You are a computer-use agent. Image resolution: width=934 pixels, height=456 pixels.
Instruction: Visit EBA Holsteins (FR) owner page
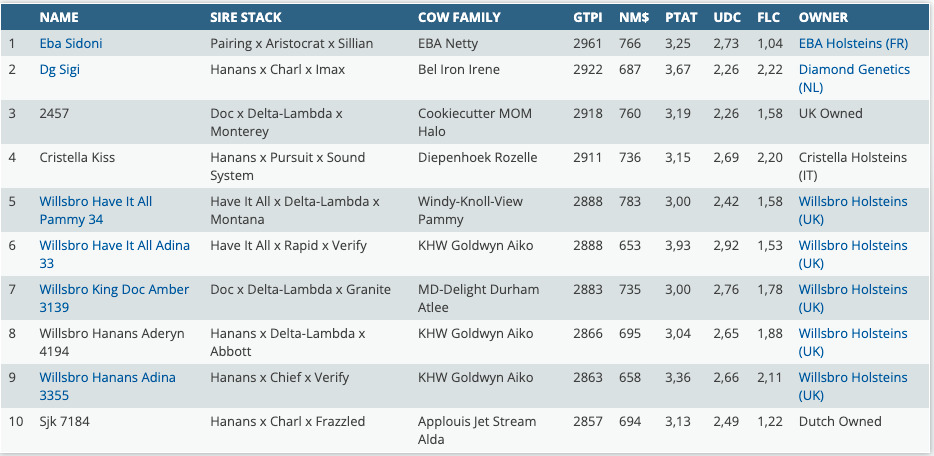pyautogui.click(x=854, y=44)
